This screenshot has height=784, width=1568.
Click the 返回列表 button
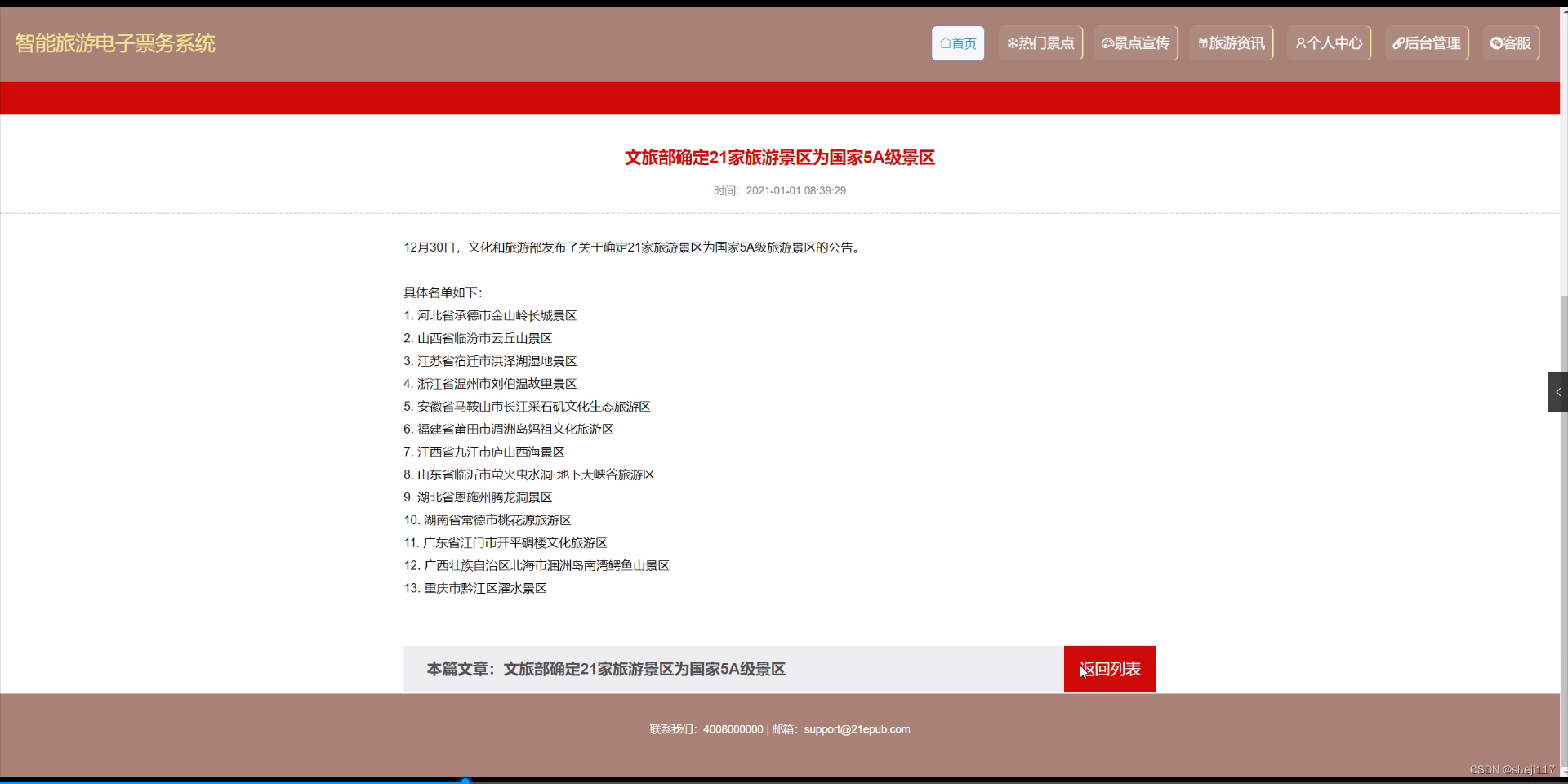coord(1109,668)
